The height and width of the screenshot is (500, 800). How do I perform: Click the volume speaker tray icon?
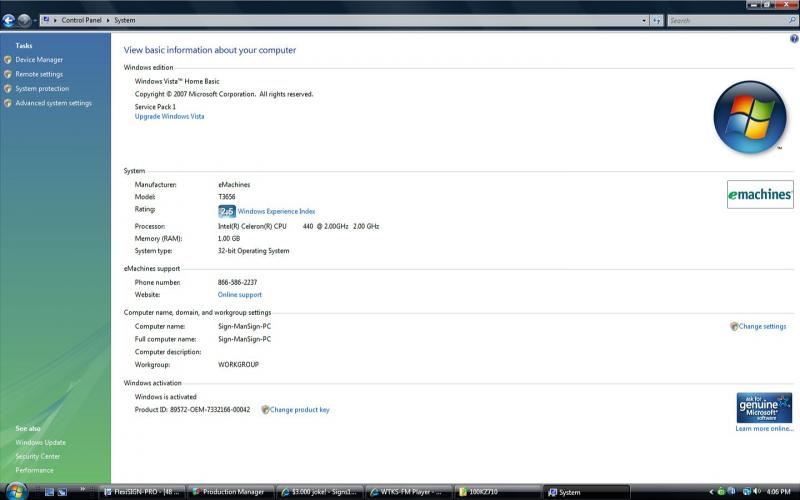point(757,491)
